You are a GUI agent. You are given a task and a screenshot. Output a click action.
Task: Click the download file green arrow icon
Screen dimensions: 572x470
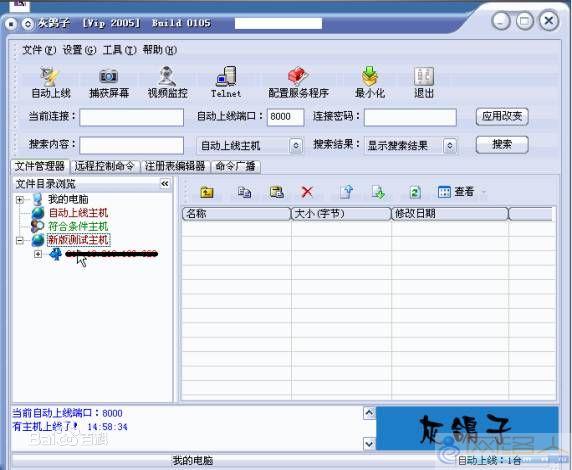(378, 192)
